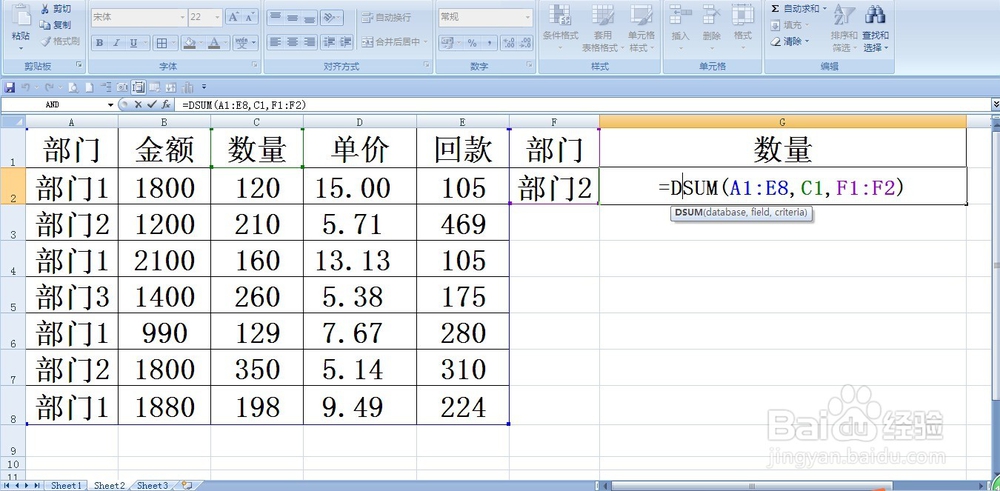Increase decimal places

click(508, 43)
